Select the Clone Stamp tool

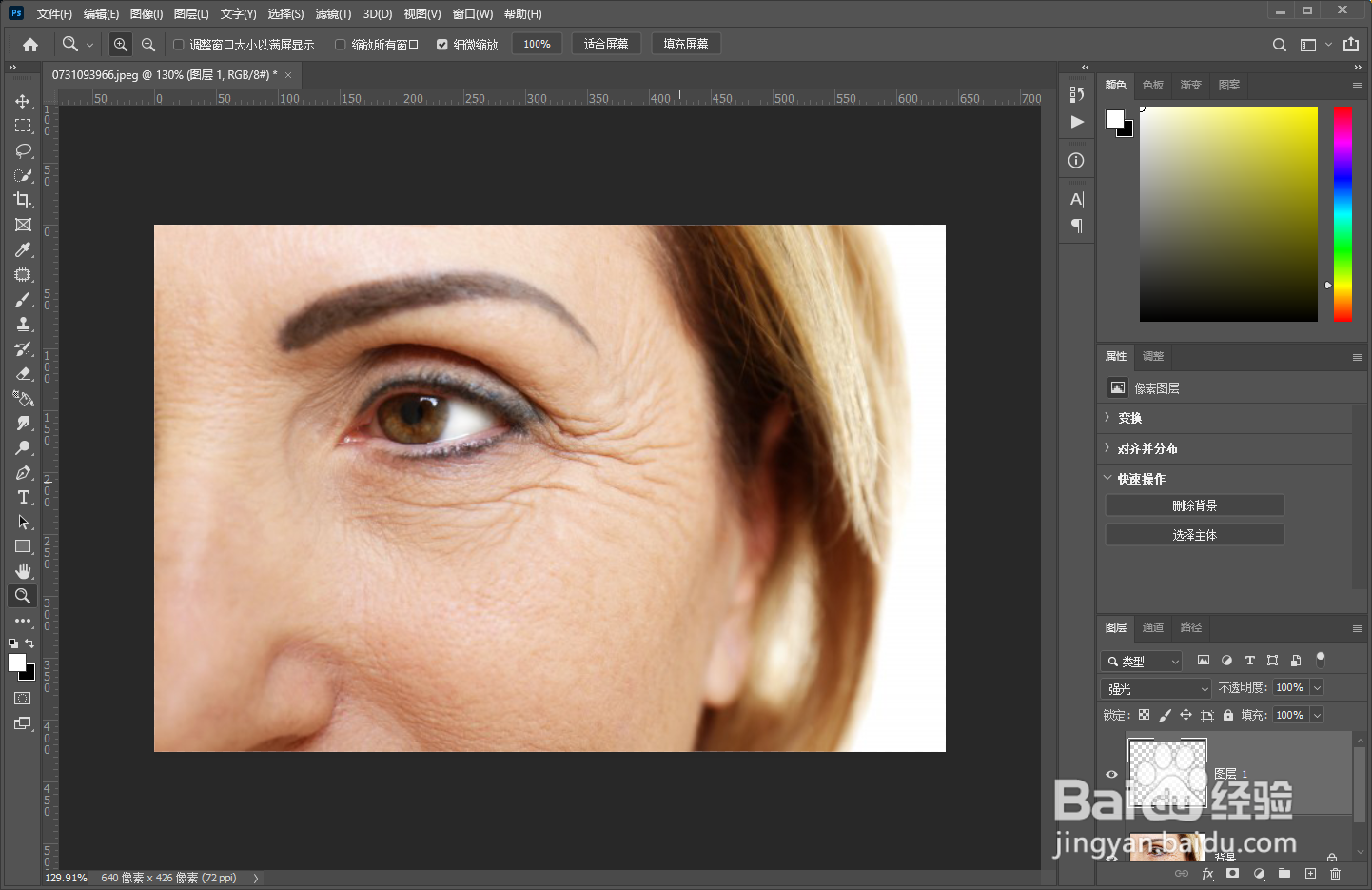point(23,324)
